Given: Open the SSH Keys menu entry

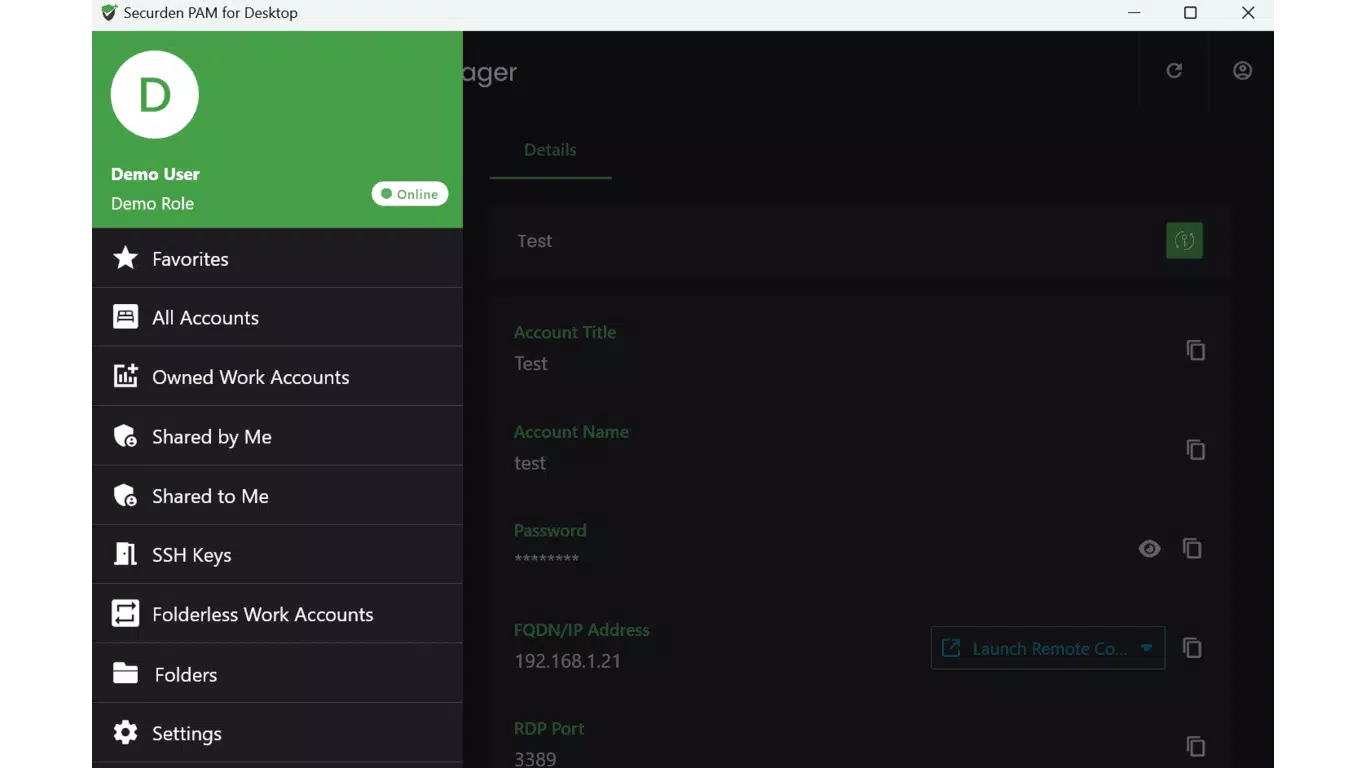Looking at the screenshot, I should click(192, 555).
